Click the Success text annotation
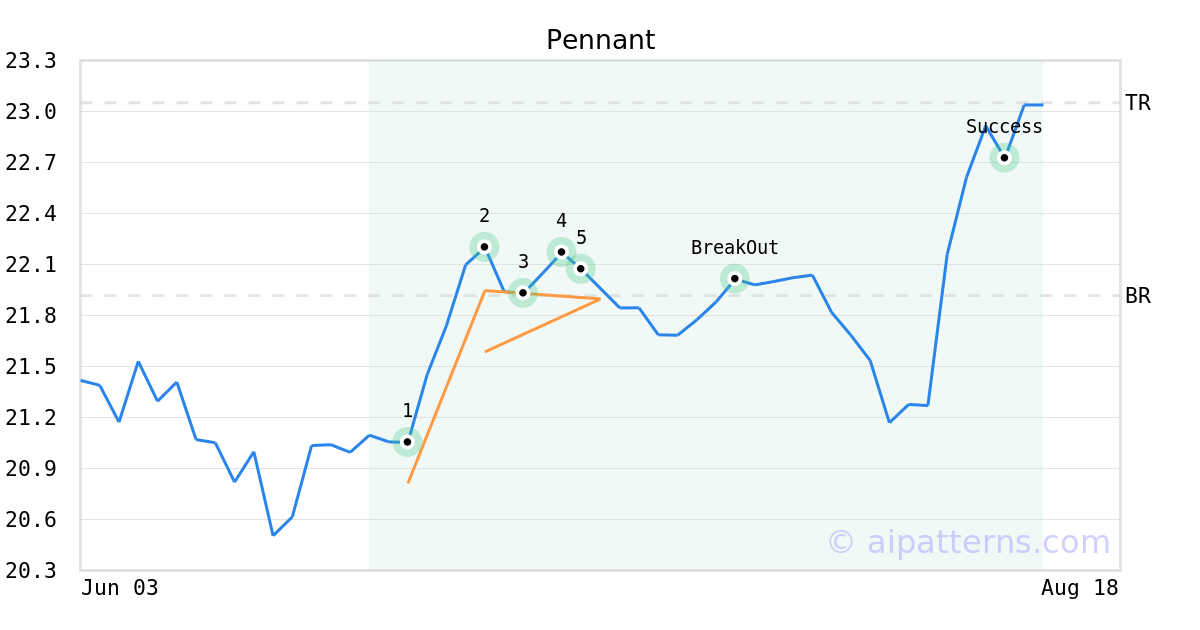The image size is (1200, 630). click(x=1004, y=127)
